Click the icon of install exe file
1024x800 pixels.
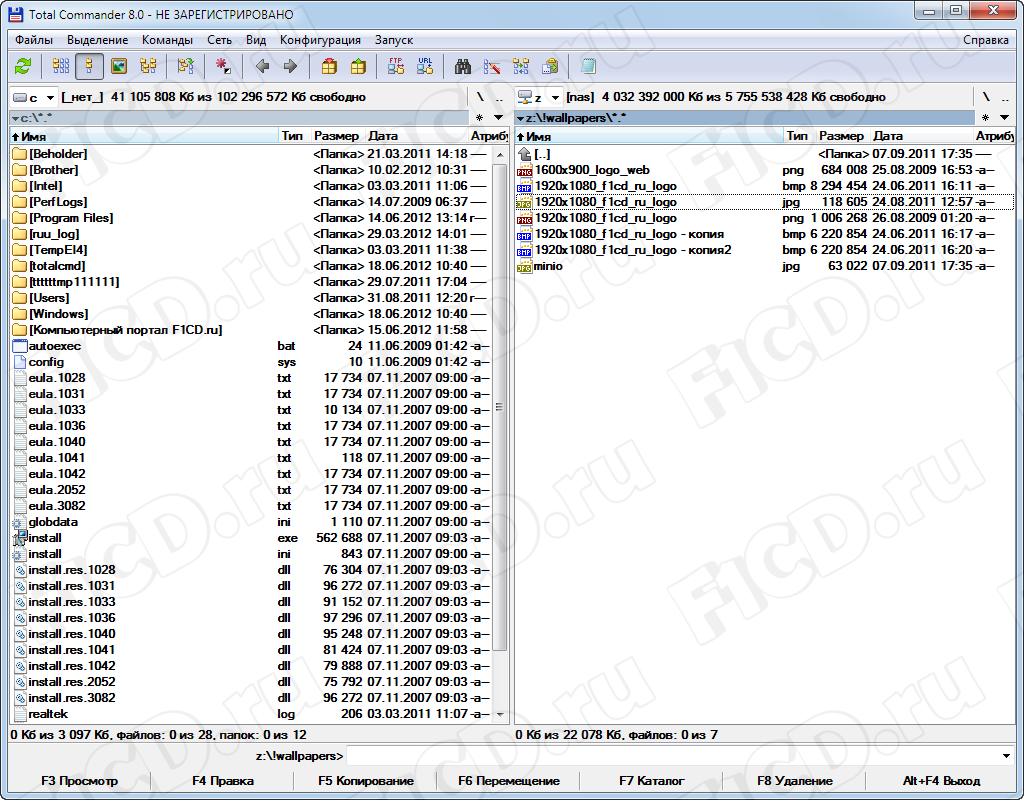pyautogui.click(x=20, y=538)
